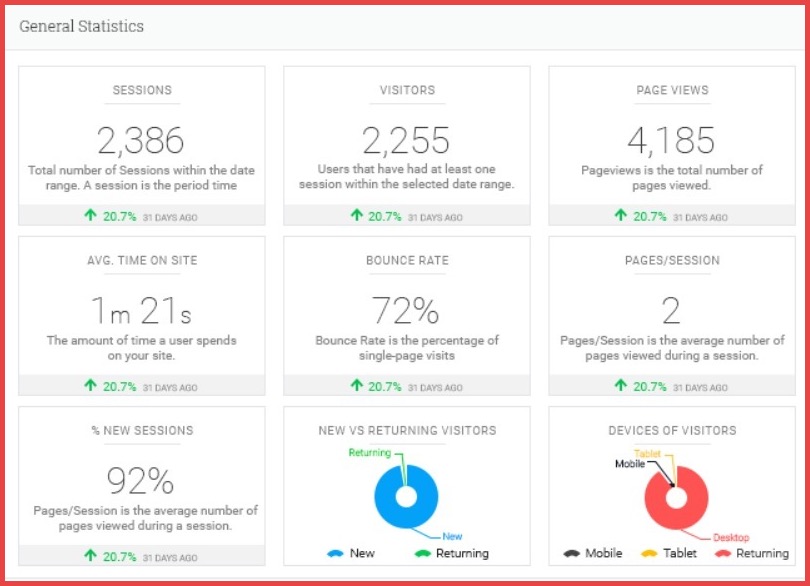Click the green up arrow in Bounce Rate card
Viewport: 810px width, 586px height.
click(357, 386)
